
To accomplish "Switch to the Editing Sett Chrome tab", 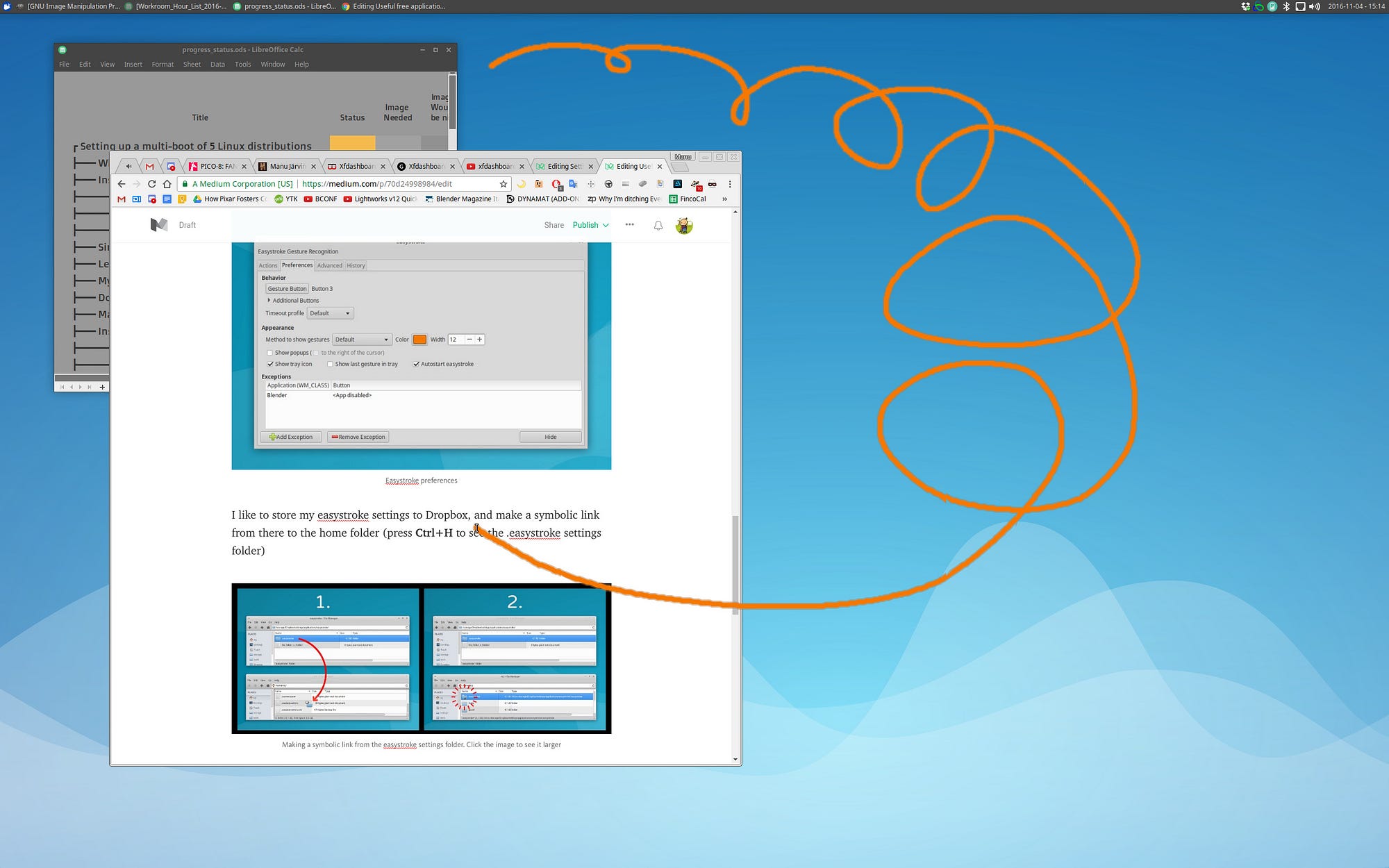I will (564, 167).
